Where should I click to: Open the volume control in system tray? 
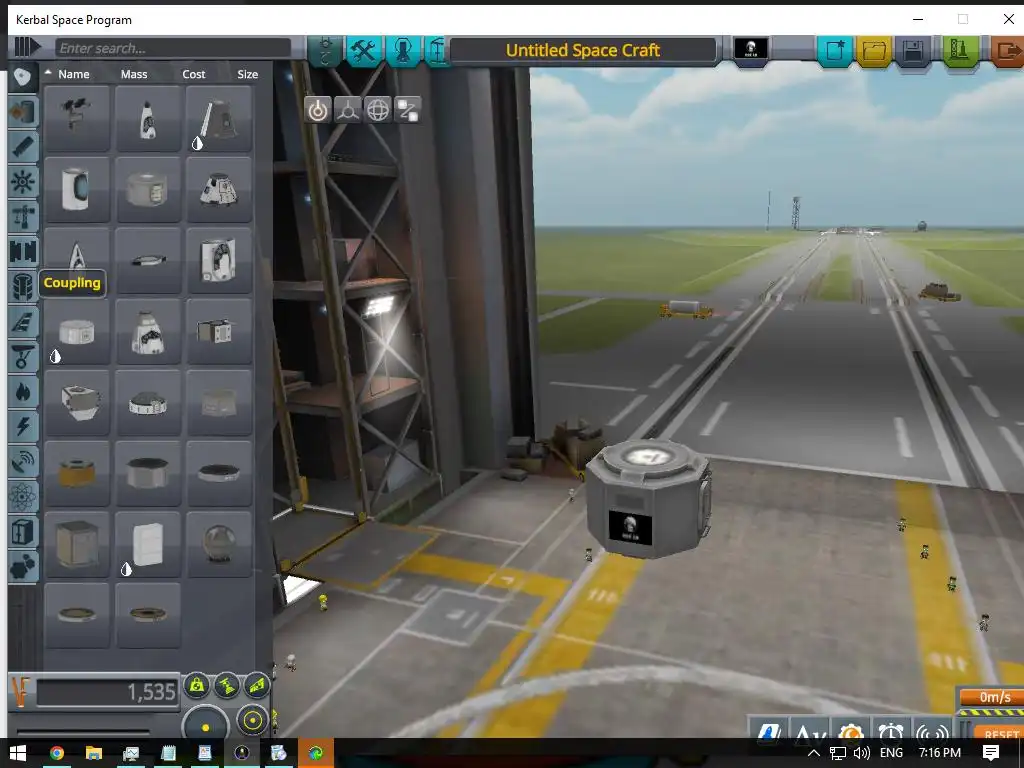coord(861,753)
